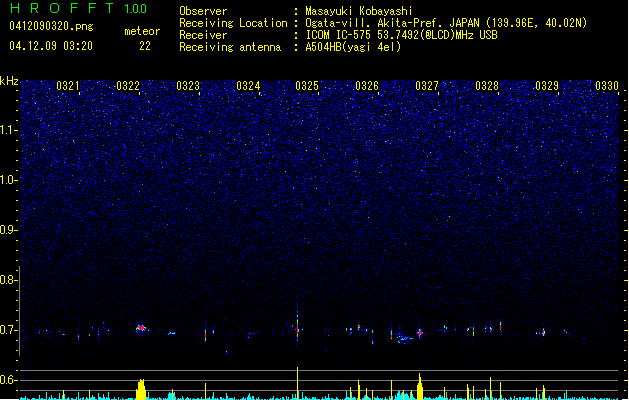Click the 'meteor' count label

click(142, 31)
